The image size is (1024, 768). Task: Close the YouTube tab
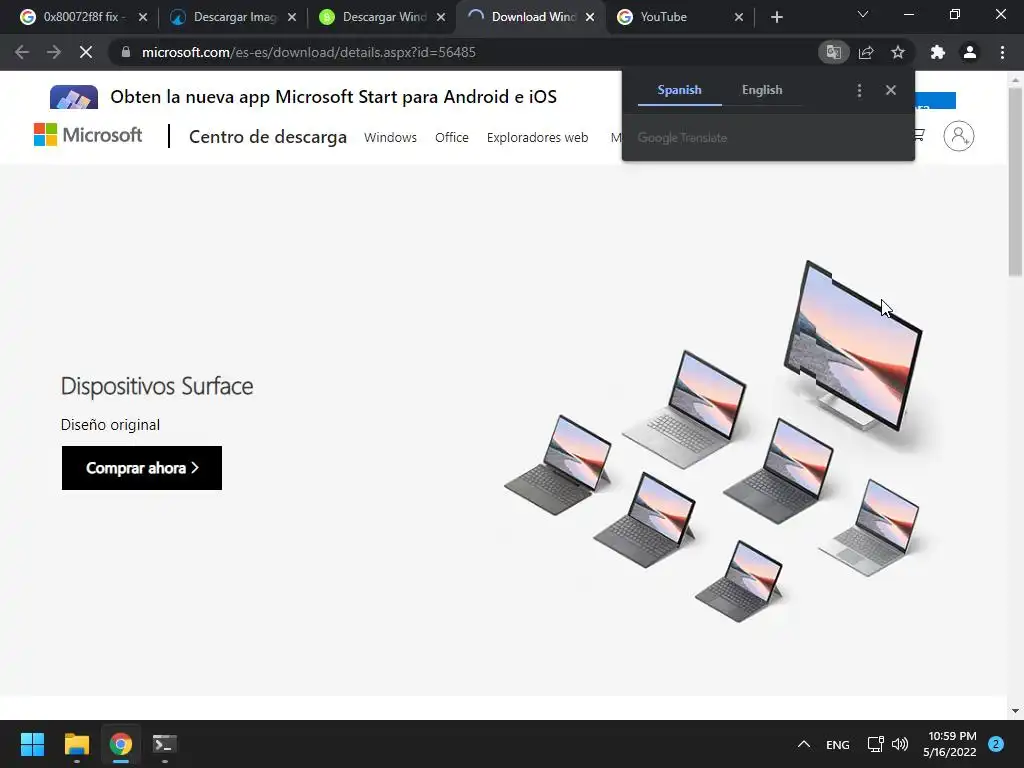click(739, 17)
